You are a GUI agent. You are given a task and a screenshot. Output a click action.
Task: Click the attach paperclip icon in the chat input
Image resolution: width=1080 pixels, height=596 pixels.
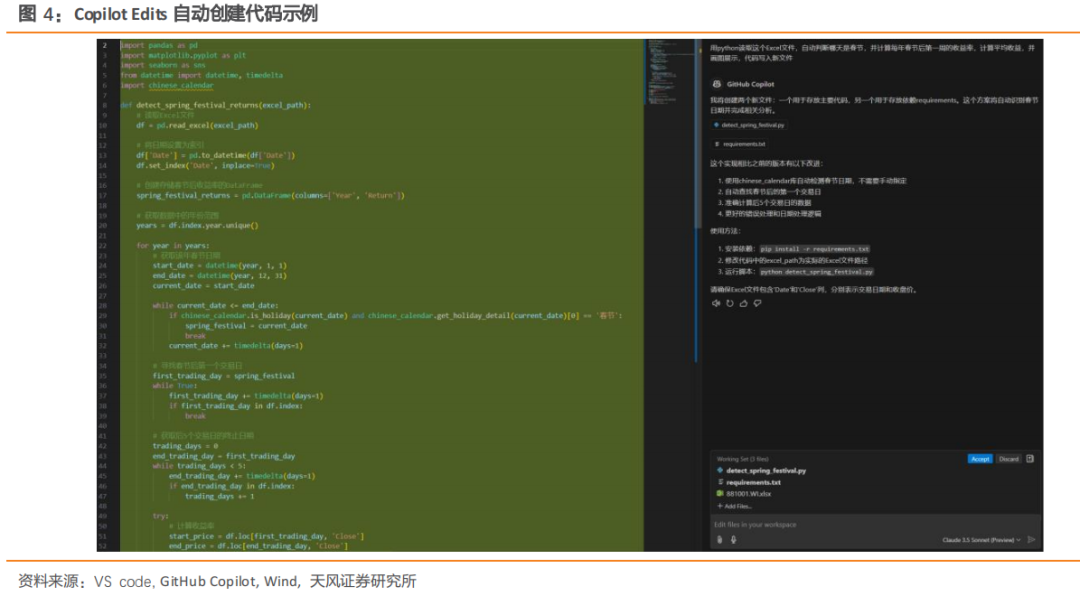pyautogui.click(x=720, y=540)
